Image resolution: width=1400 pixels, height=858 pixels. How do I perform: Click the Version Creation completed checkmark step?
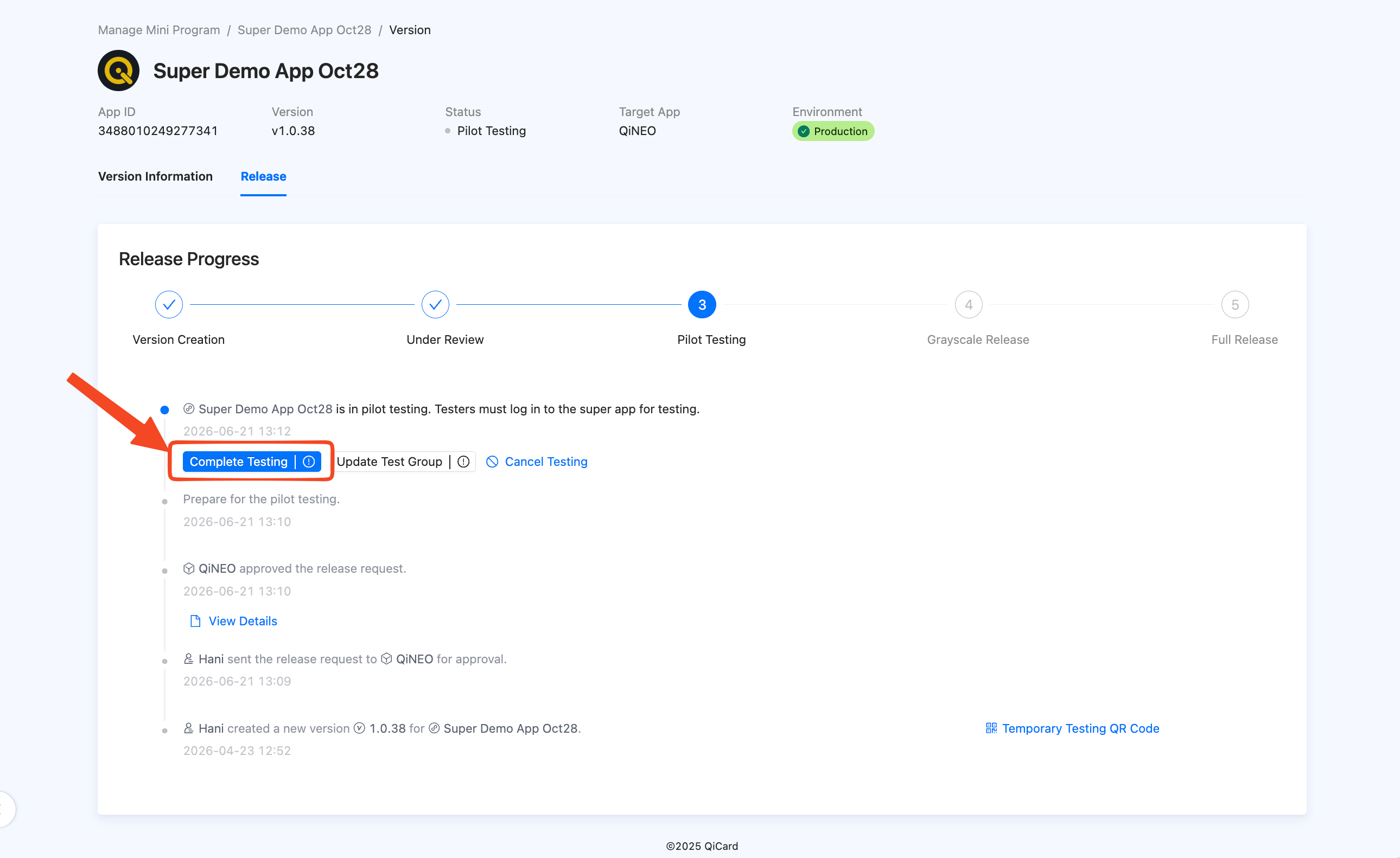point(169,305)
